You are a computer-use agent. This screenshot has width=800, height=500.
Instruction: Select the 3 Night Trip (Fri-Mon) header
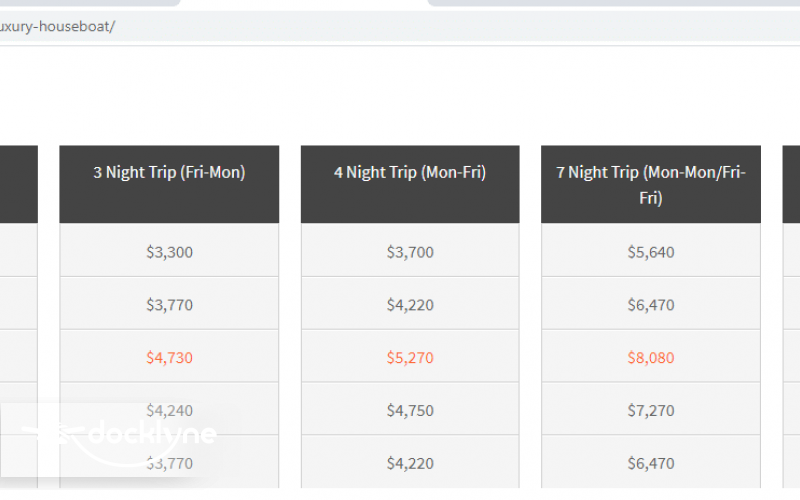point(169,172)
